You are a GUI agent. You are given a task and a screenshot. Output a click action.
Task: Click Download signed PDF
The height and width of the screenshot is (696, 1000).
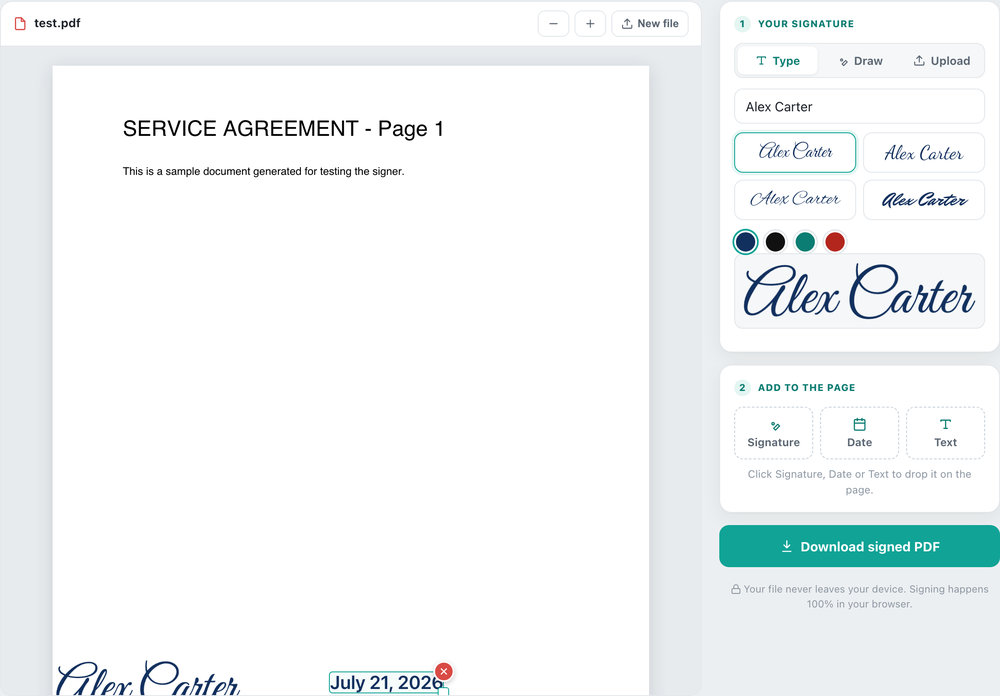(x=859, y=546)
